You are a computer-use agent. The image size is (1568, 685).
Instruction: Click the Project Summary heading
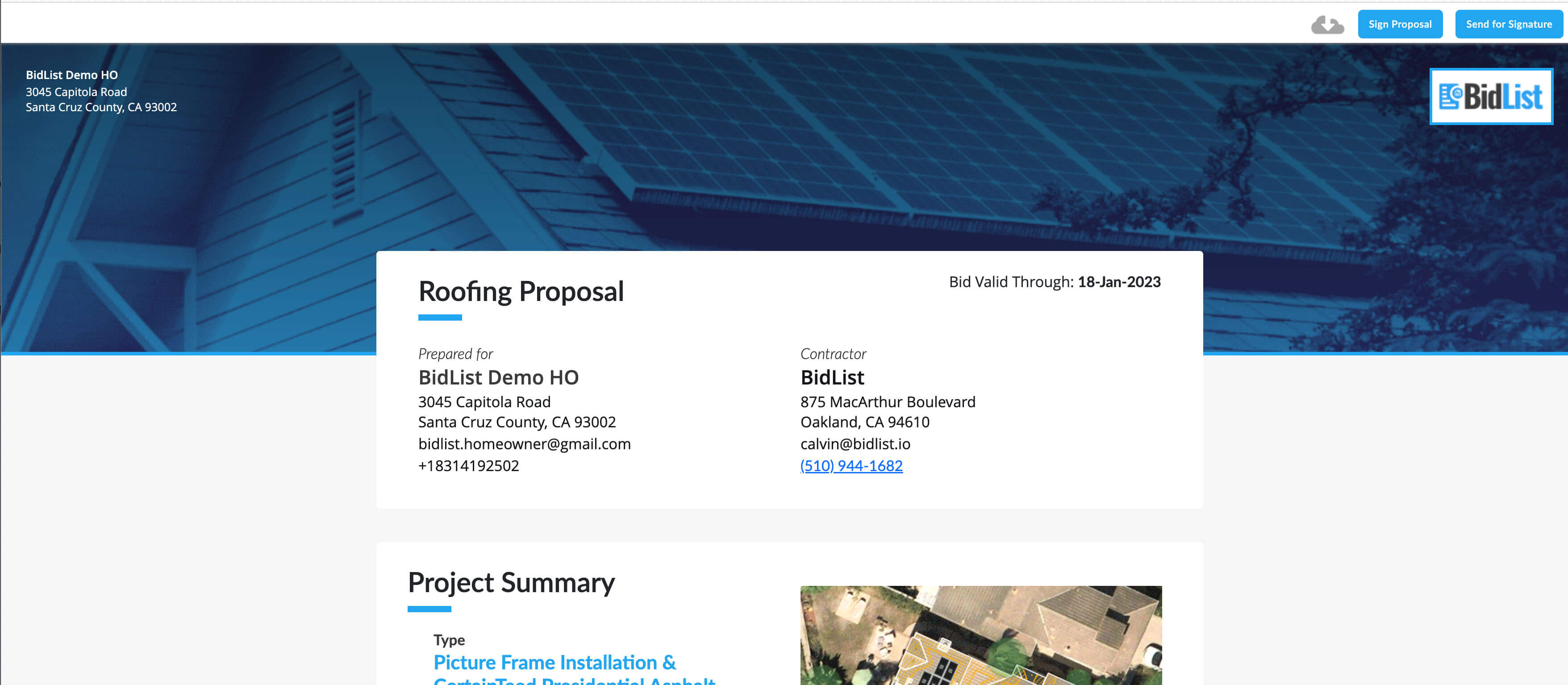tap(511, 582)
